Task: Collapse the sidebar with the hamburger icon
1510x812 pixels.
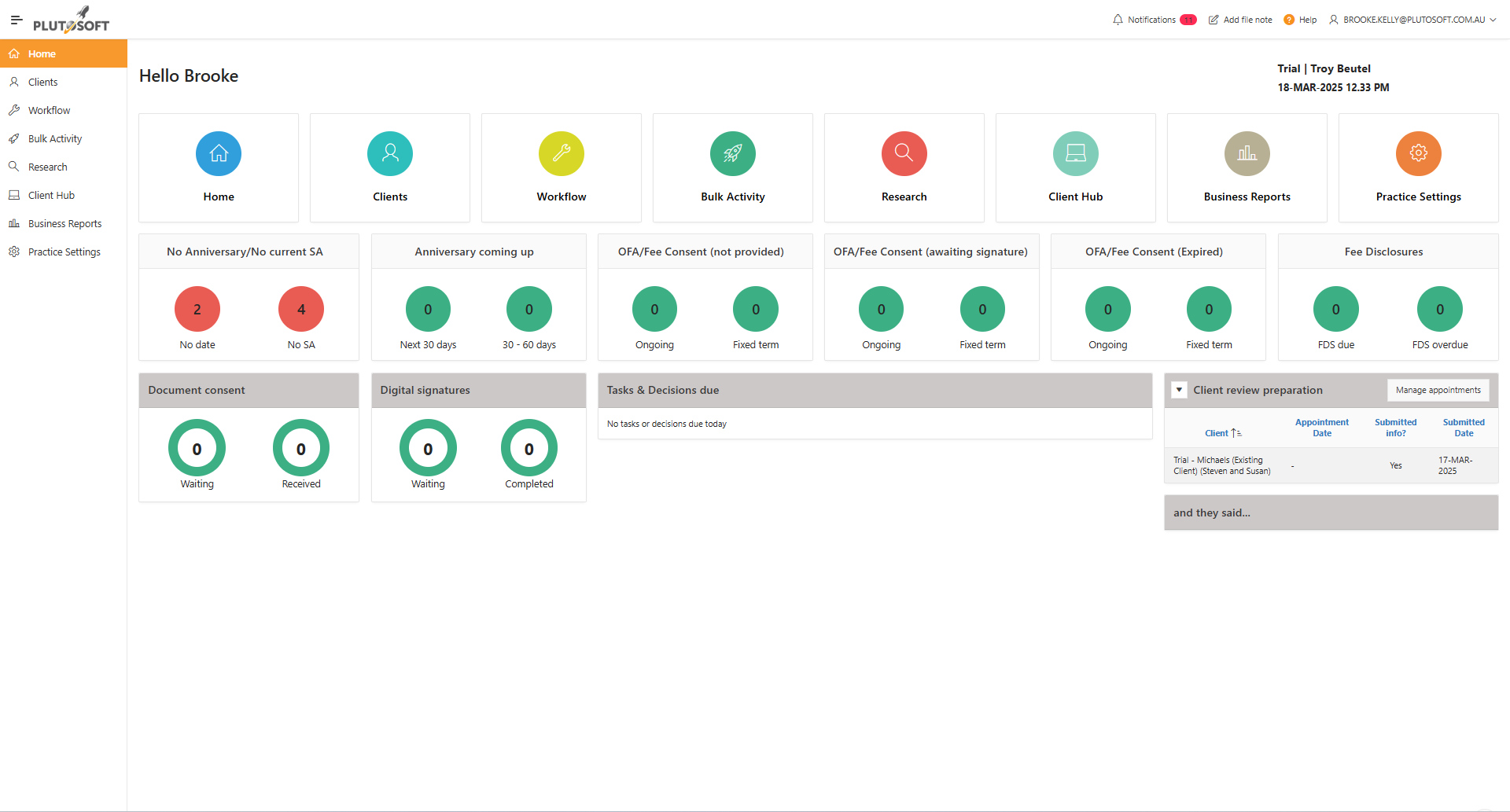Action: tap(16, 19)
